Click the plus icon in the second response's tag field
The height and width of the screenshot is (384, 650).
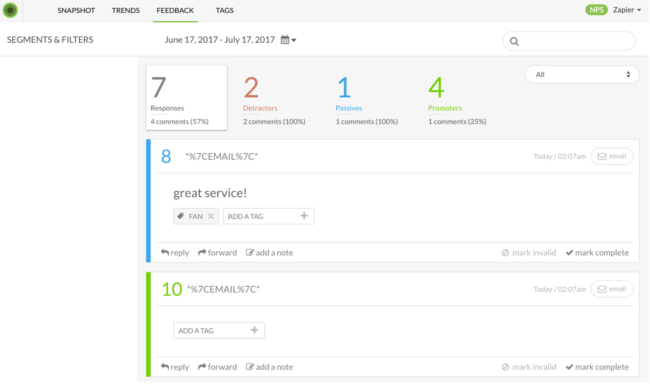[x=254, y=330]
